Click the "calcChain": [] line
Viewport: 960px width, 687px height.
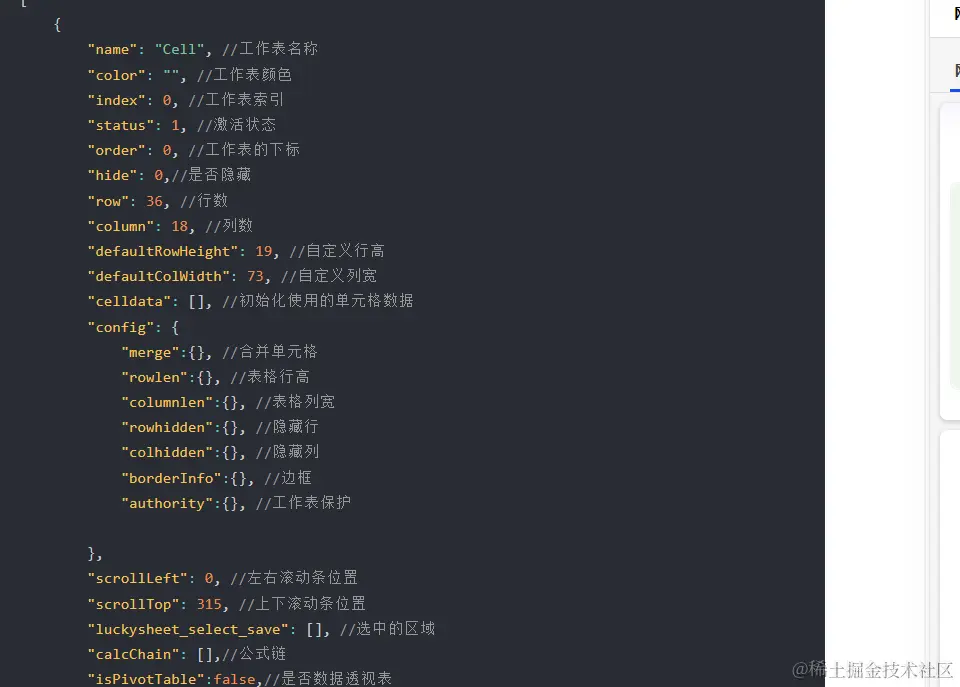click(x=187, y=654)
